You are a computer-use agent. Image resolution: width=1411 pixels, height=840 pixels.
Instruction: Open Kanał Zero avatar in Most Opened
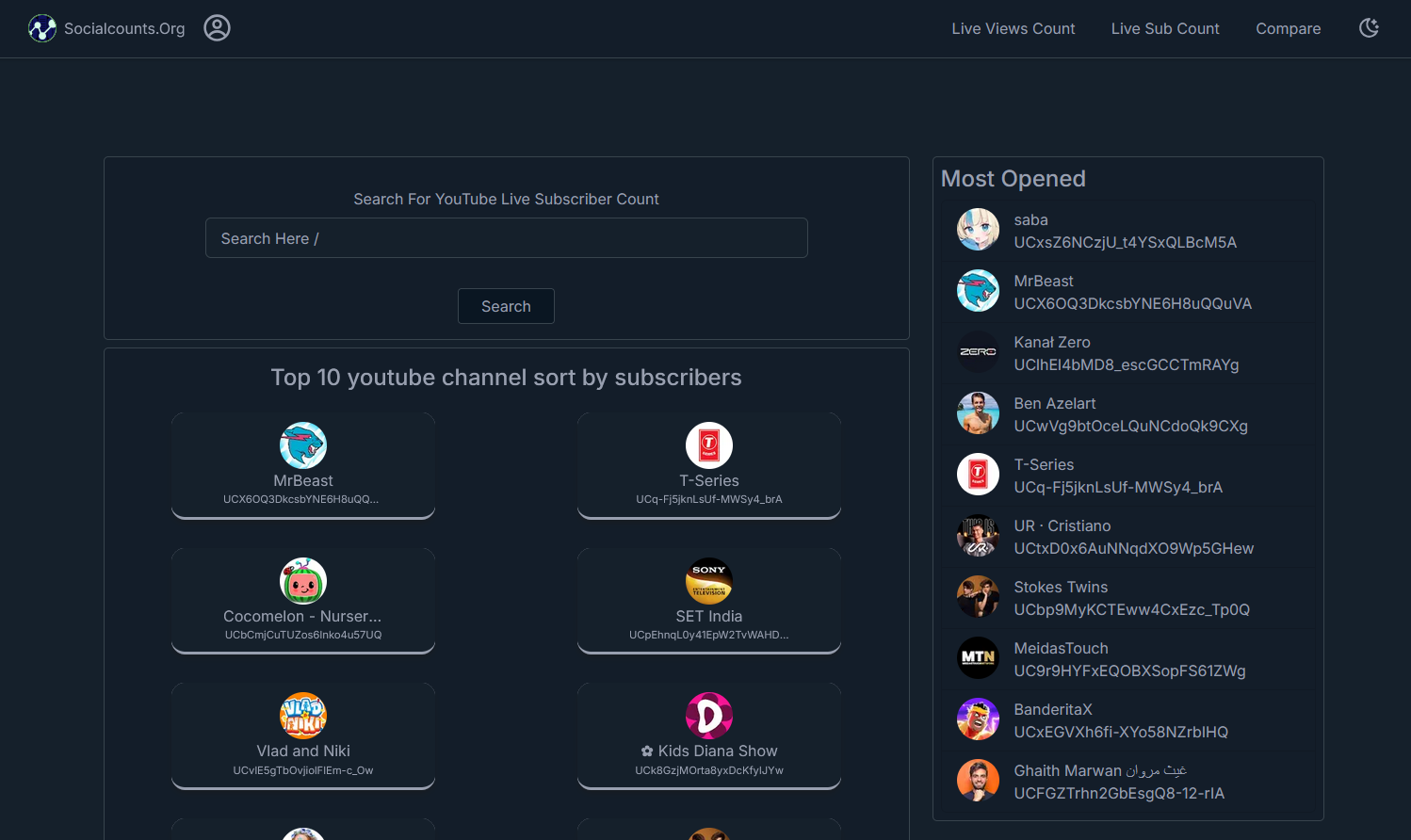pos(979,352)
